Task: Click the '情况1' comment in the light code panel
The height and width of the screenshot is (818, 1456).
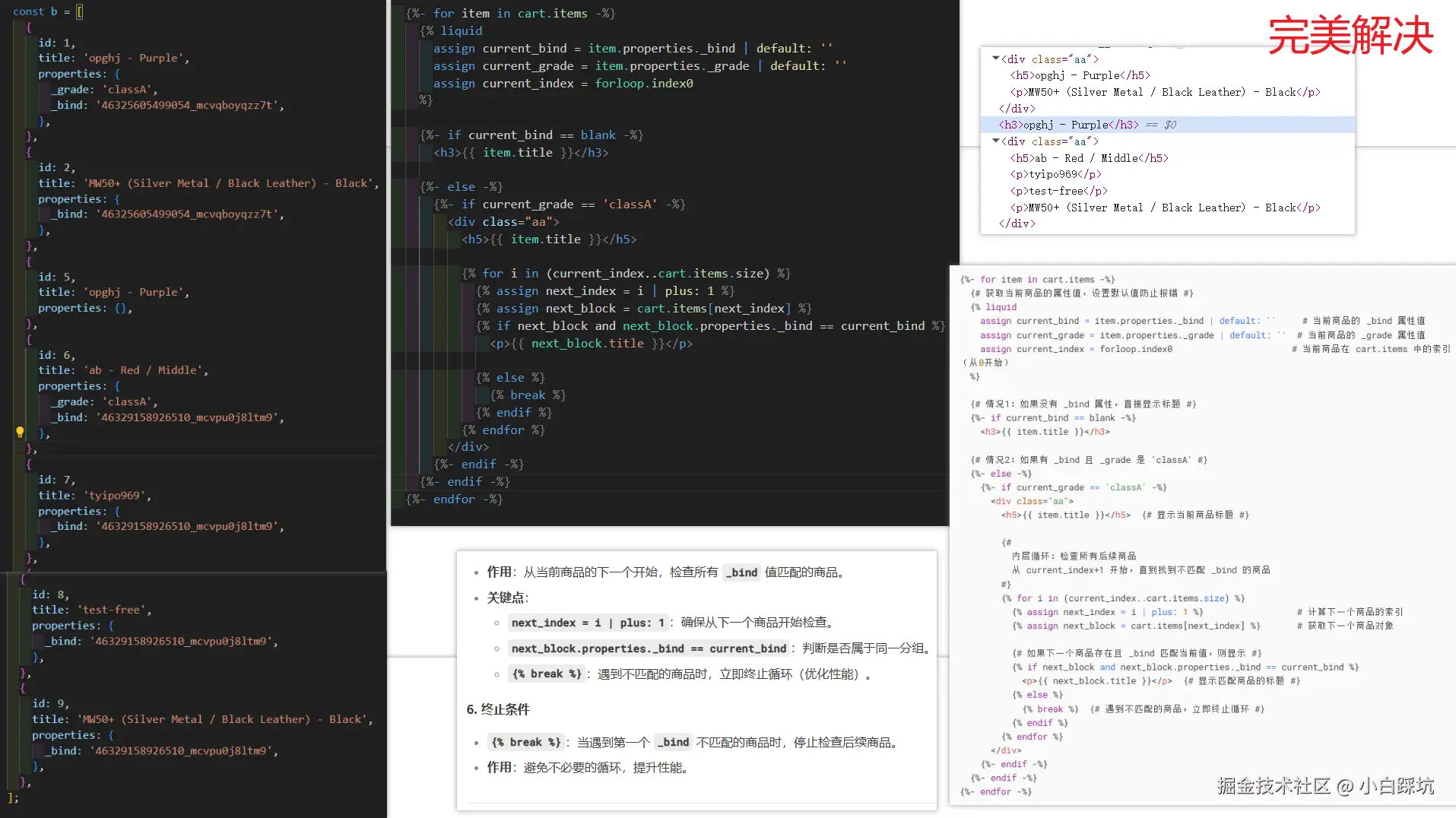Action: pos(1083,404)
